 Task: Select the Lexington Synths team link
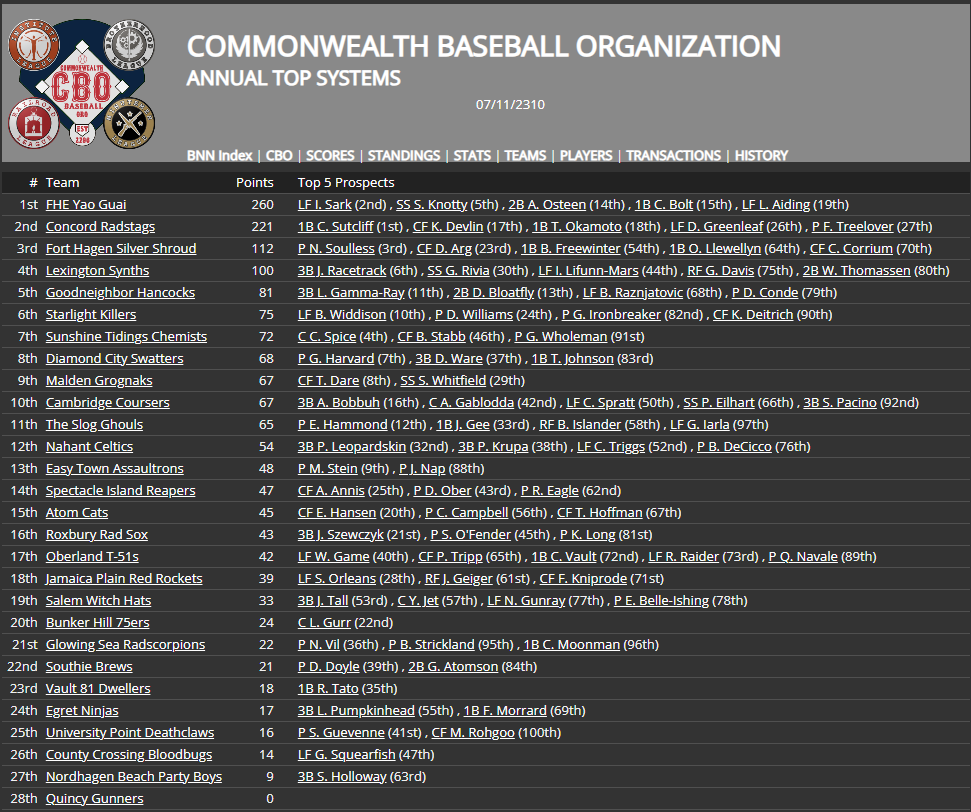(x=97, y=270)
